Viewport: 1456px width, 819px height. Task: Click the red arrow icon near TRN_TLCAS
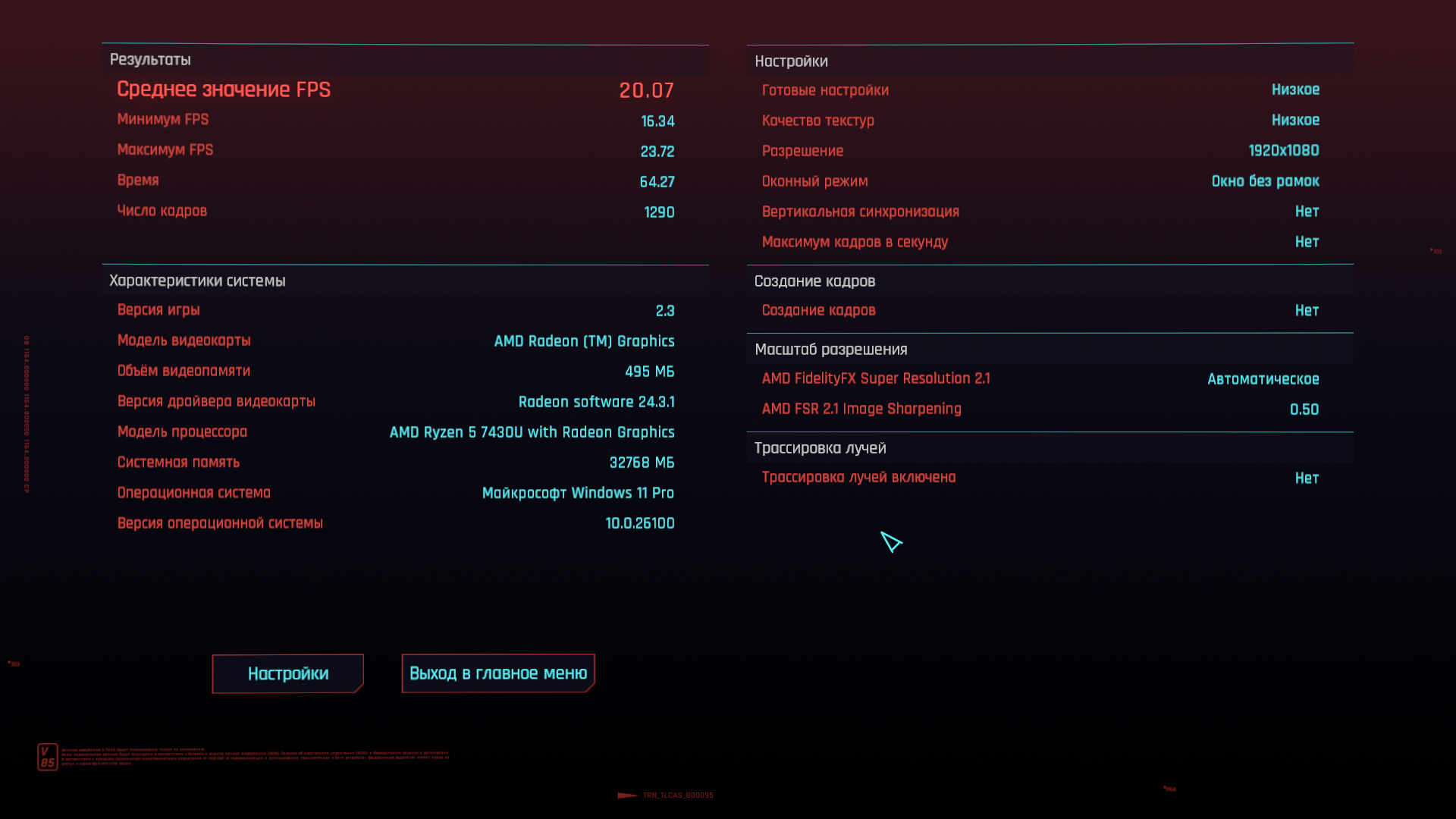click(627, 795)
